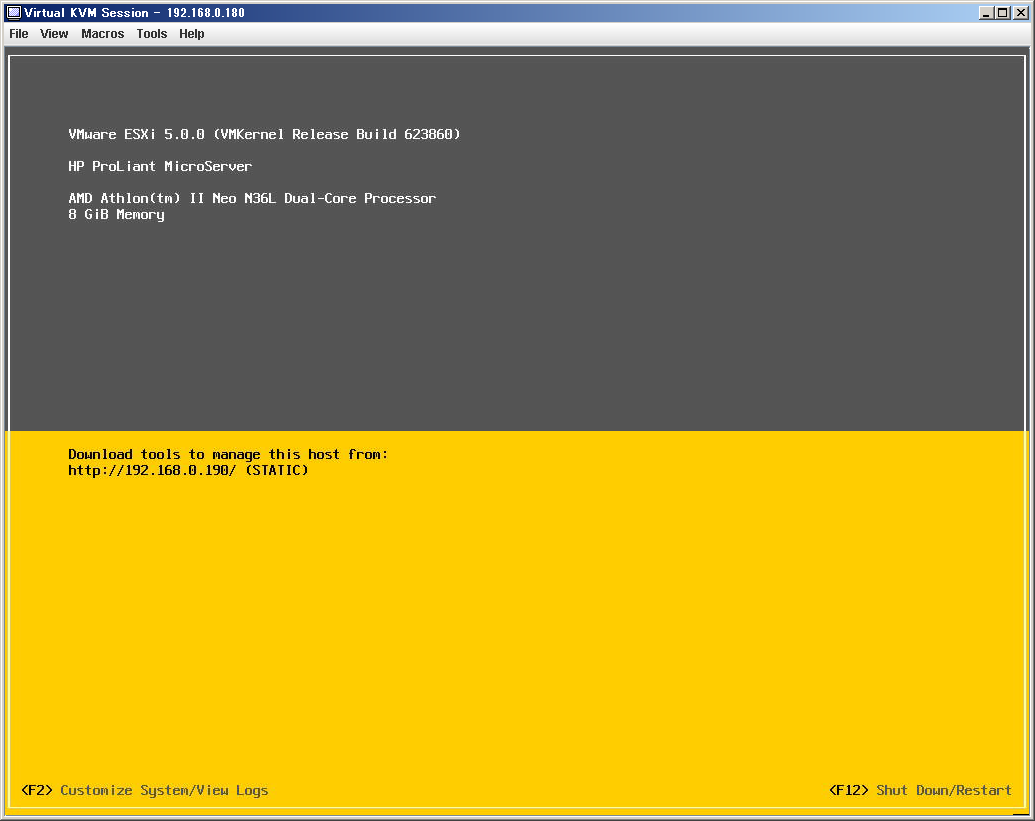
Task: Open the View menu
Action: click(53, 34)
